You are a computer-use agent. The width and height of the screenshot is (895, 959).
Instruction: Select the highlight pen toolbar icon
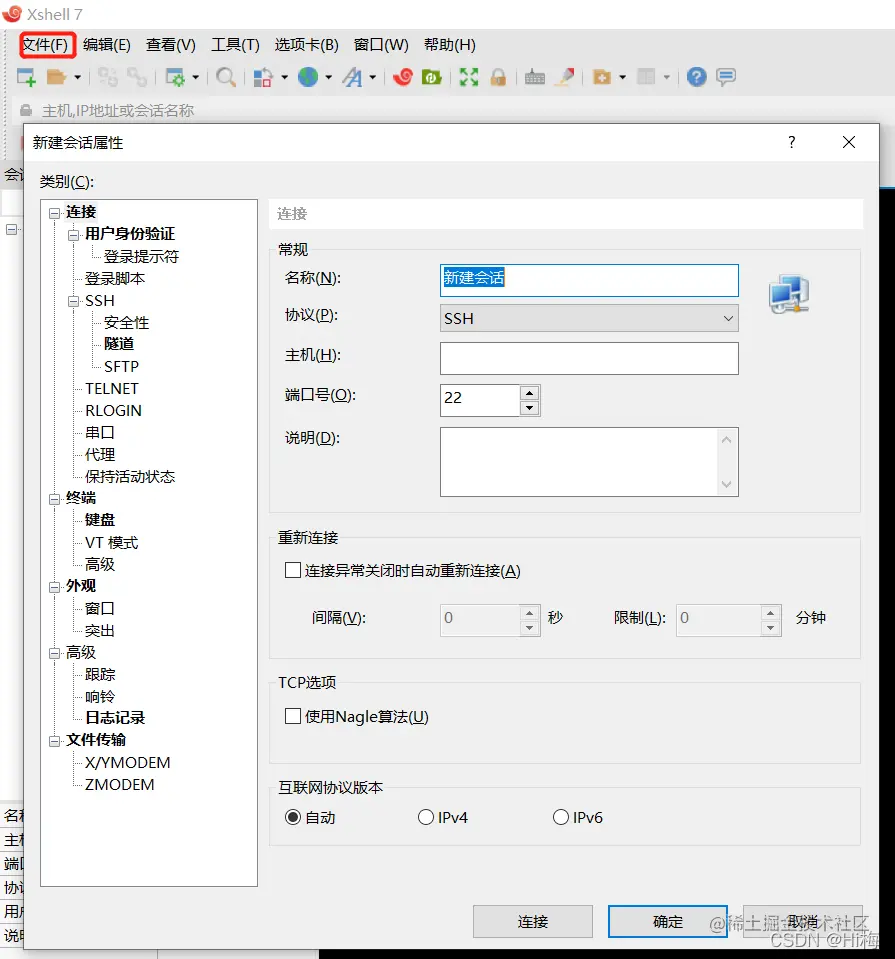pos(566,77)
